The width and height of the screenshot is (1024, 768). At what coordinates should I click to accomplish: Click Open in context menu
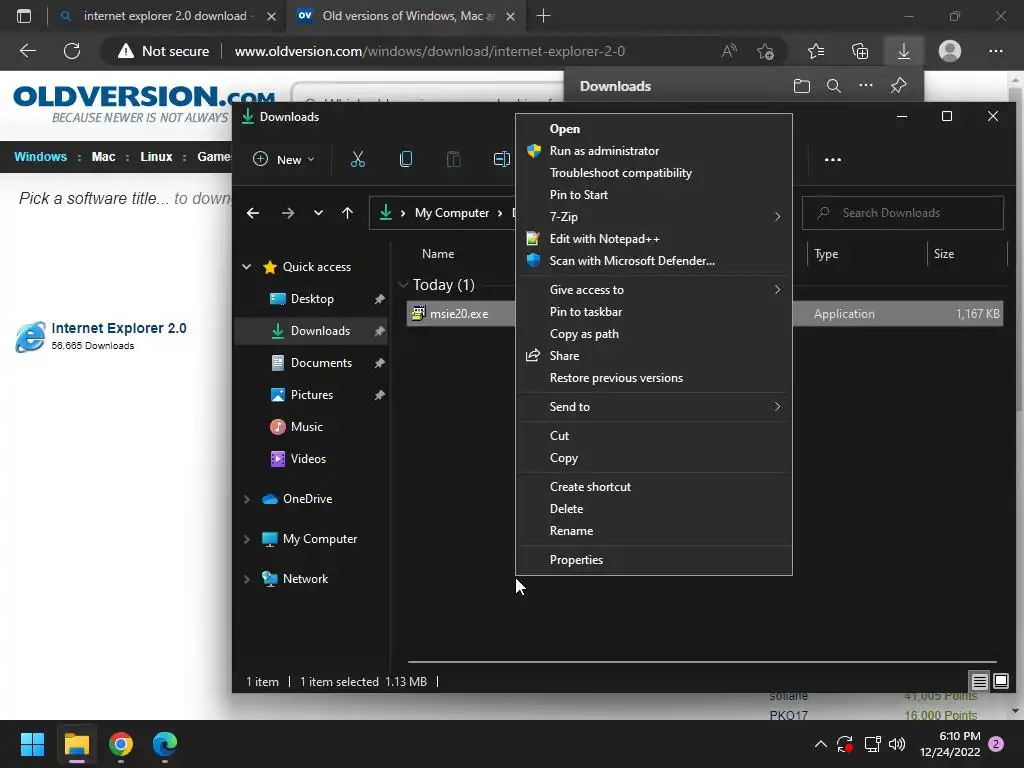click(654, 129)
